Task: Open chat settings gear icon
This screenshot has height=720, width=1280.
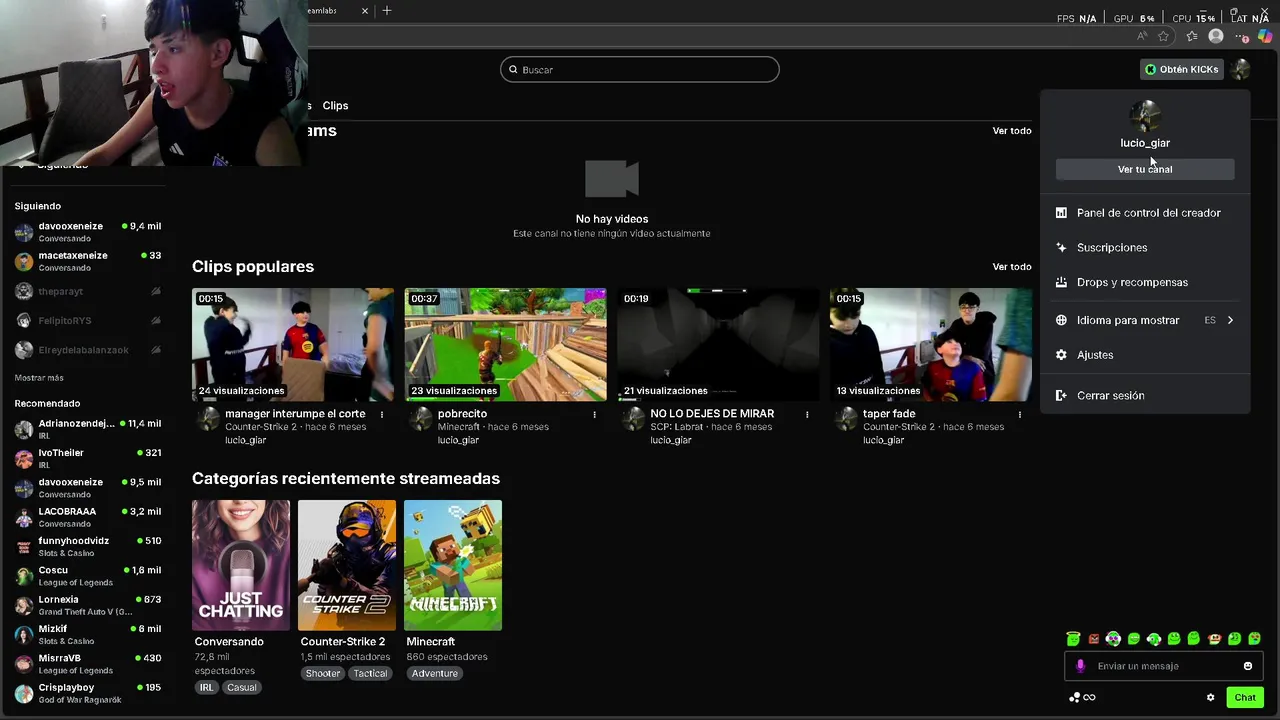Action: tap(1210, 697)
